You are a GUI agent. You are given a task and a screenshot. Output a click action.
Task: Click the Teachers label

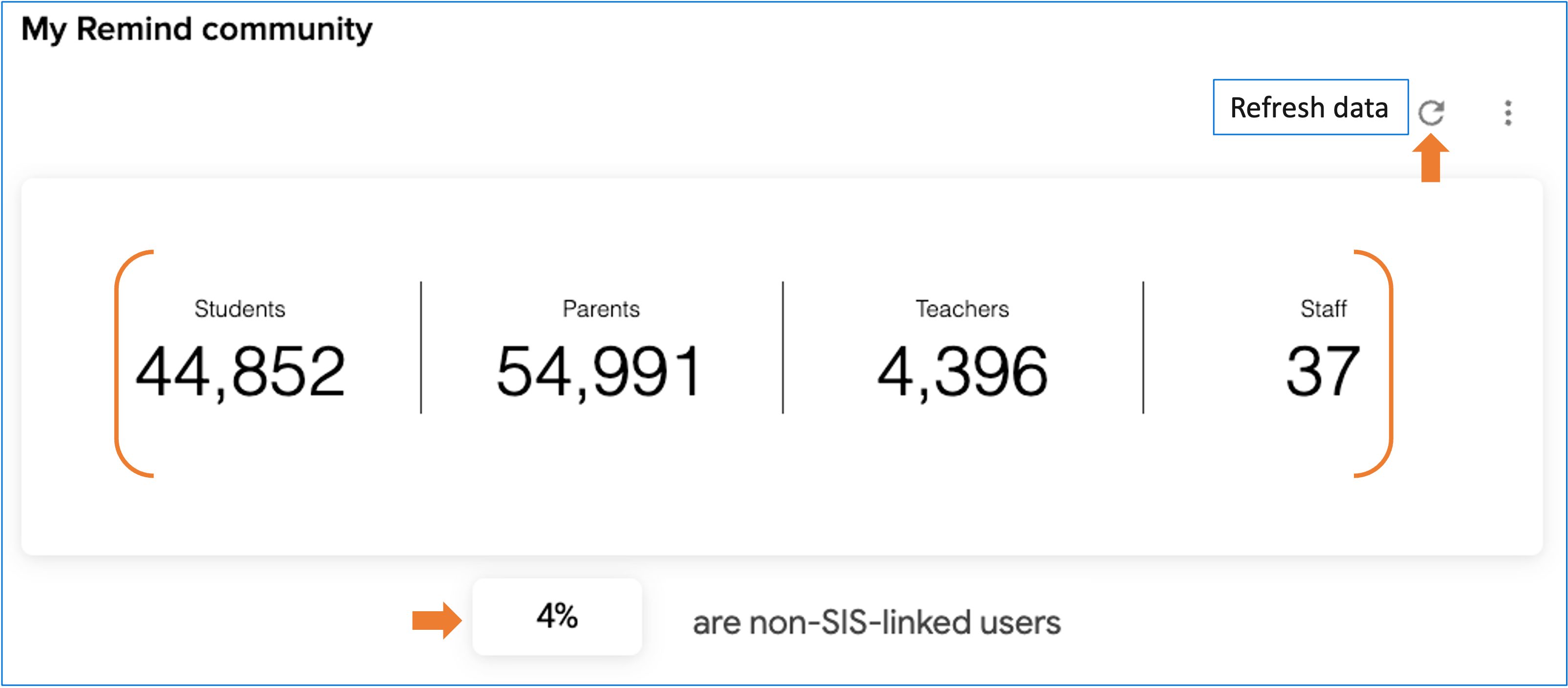962,309
